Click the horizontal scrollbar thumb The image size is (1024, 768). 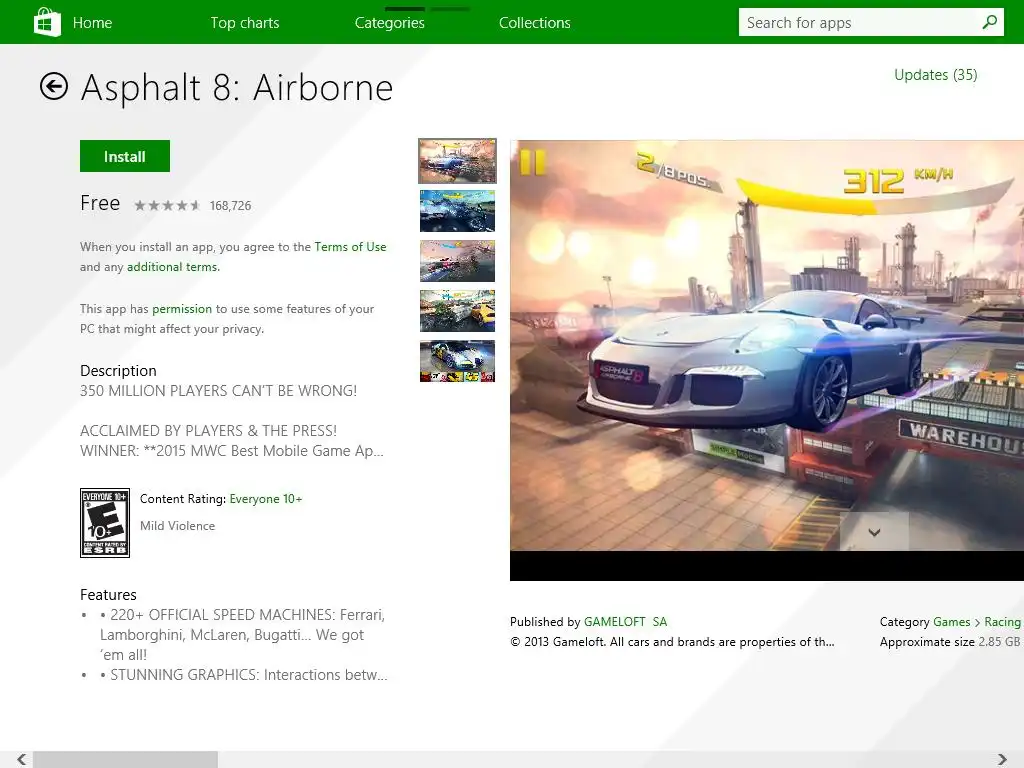(x=125, y=759)
